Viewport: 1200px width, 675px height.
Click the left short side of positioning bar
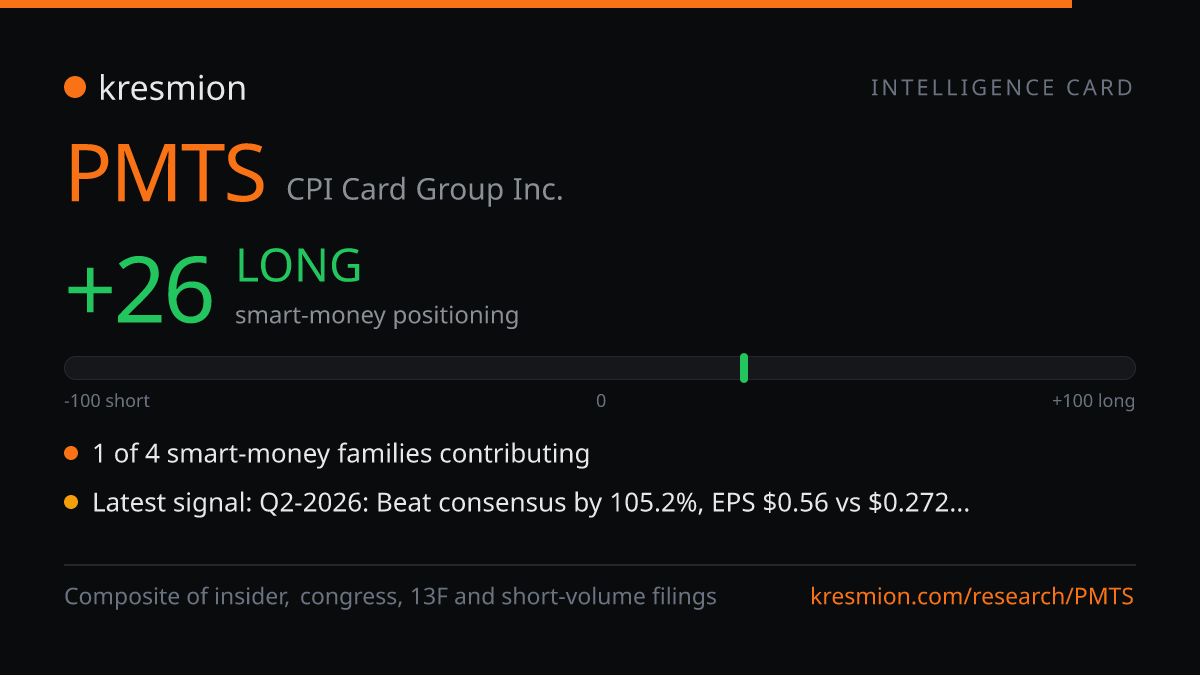pos(332,368)
